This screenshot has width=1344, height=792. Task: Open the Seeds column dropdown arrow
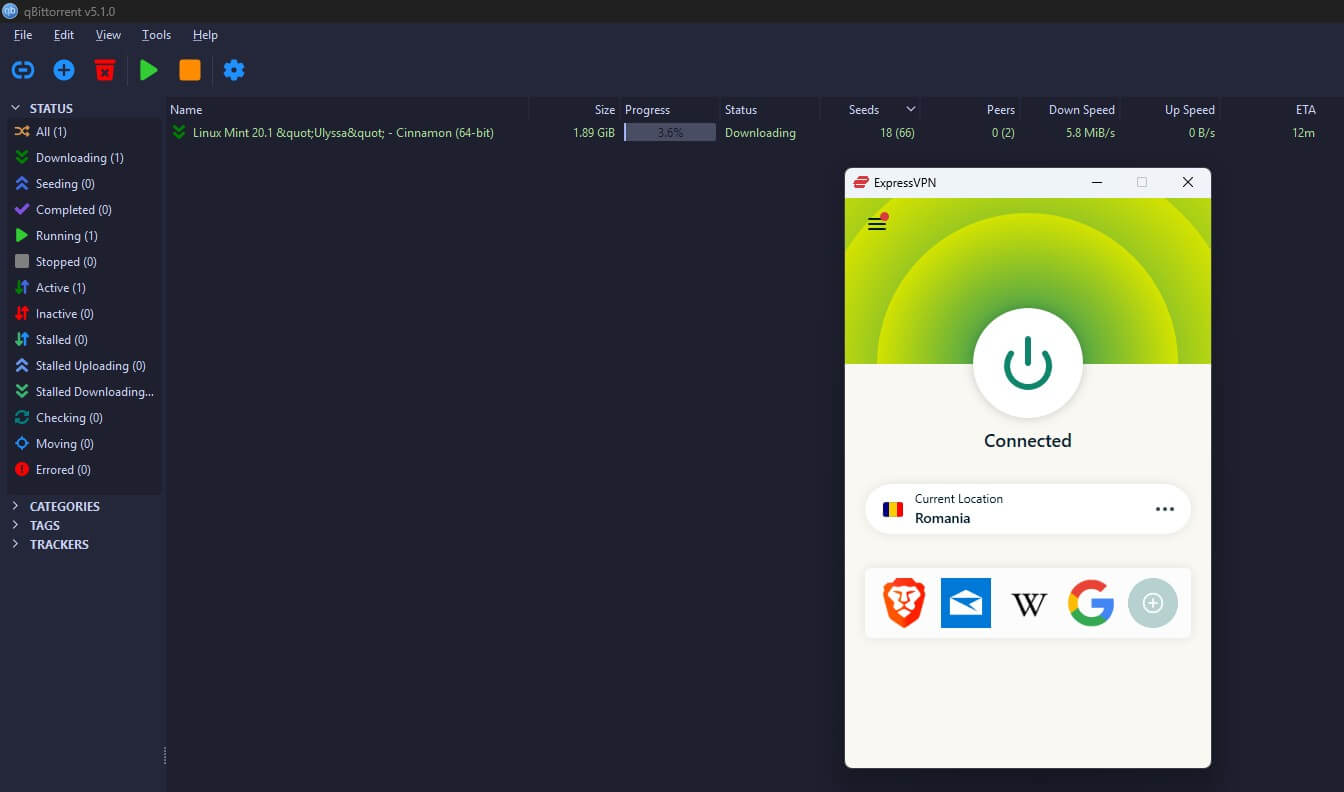907,109
